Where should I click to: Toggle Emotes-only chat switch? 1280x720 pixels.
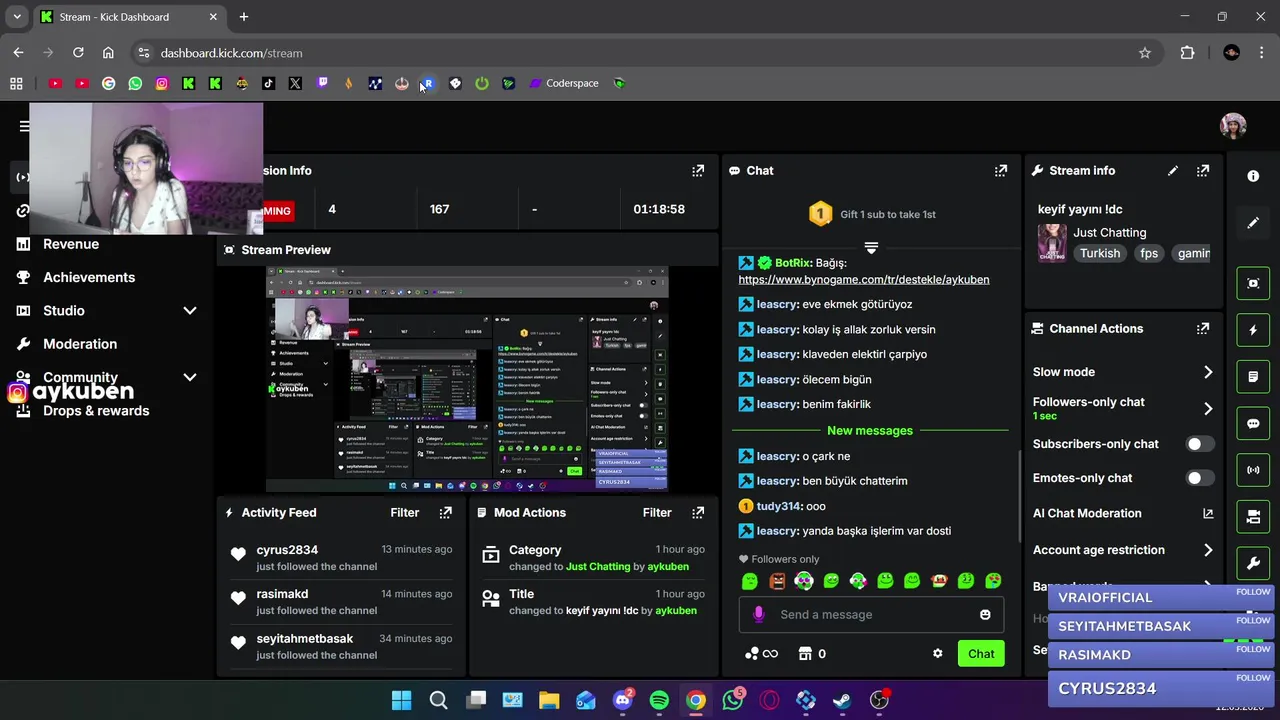(1199, 478)
